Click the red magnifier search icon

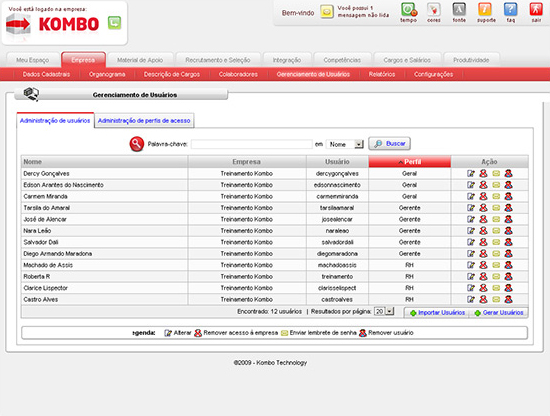[x=136, y=144]
